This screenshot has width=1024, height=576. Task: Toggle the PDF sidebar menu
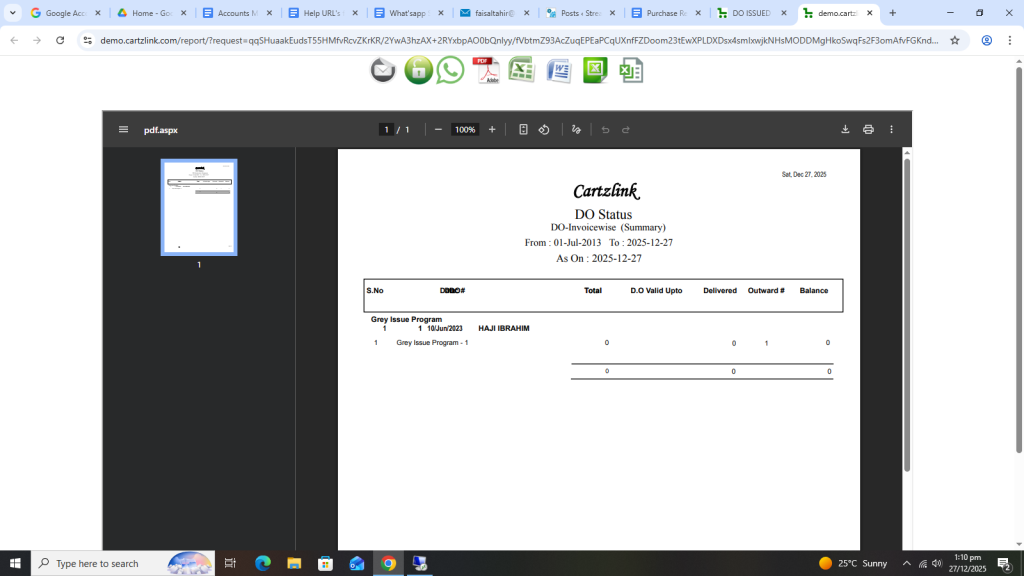pos(123,130)
